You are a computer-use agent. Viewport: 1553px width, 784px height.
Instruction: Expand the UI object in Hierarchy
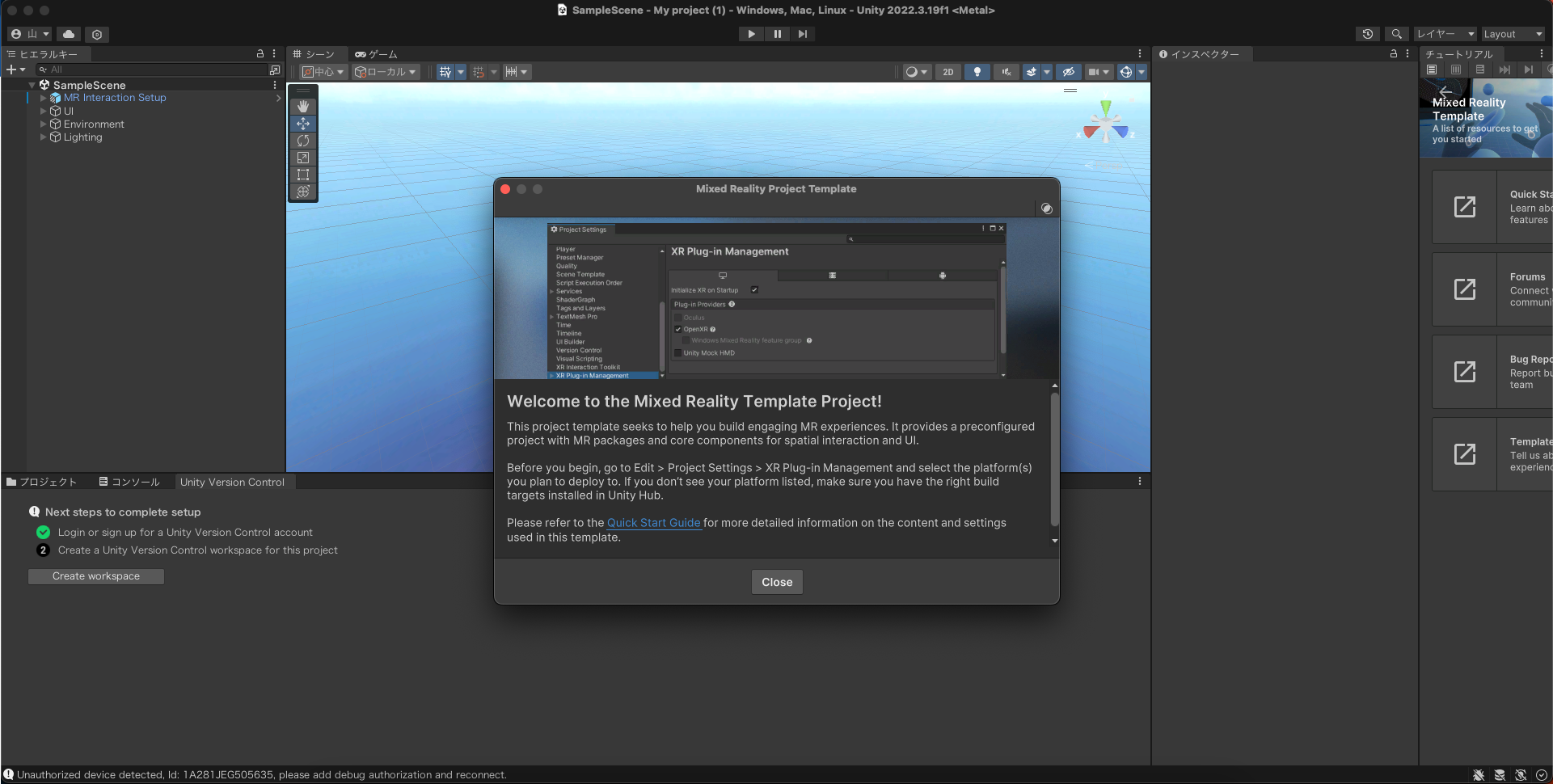point(44,112)
